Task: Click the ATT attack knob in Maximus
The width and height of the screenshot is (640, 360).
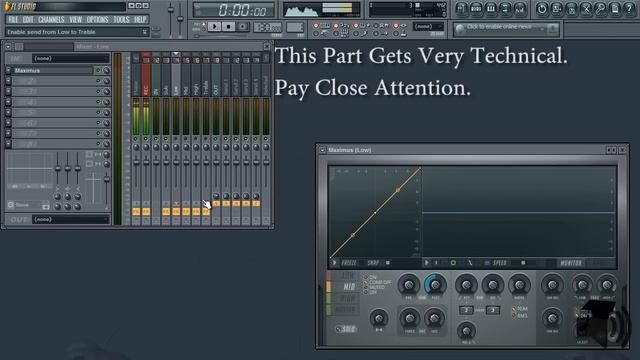Action: 466,285
